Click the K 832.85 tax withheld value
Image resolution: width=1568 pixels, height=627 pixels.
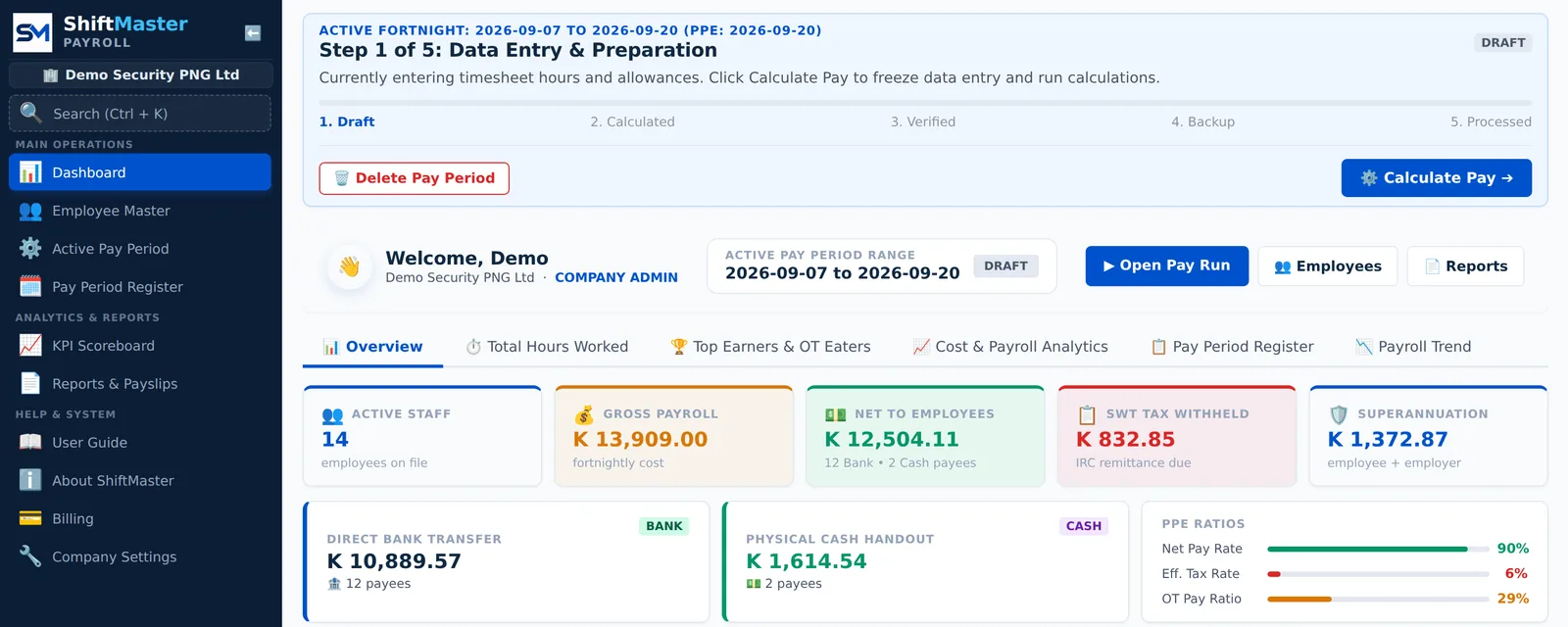[1125, 439]
